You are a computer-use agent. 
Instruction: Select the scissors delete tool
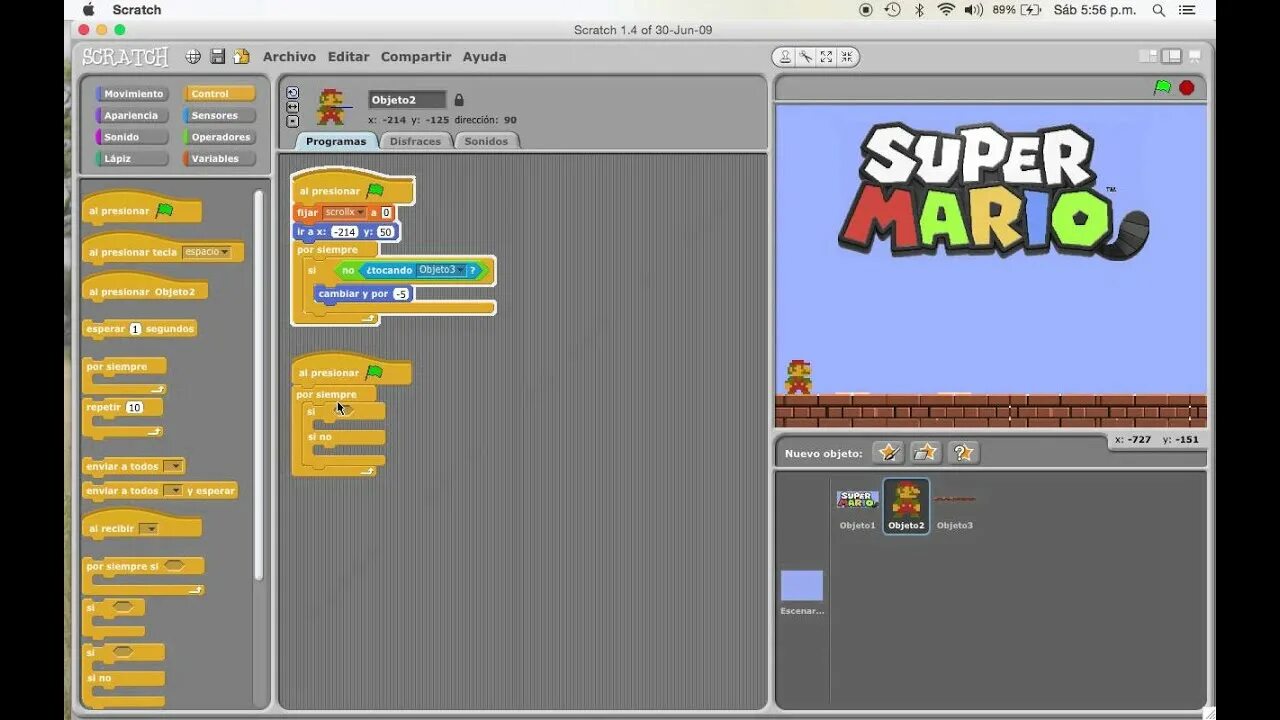coord(805,57)
